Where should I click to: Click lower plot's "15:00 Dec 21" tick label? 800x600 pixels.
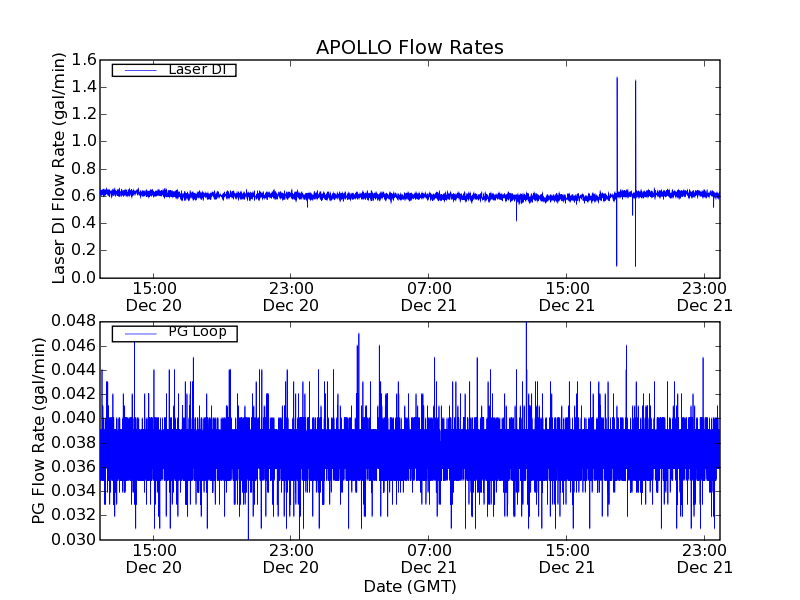tap(566, 558)
